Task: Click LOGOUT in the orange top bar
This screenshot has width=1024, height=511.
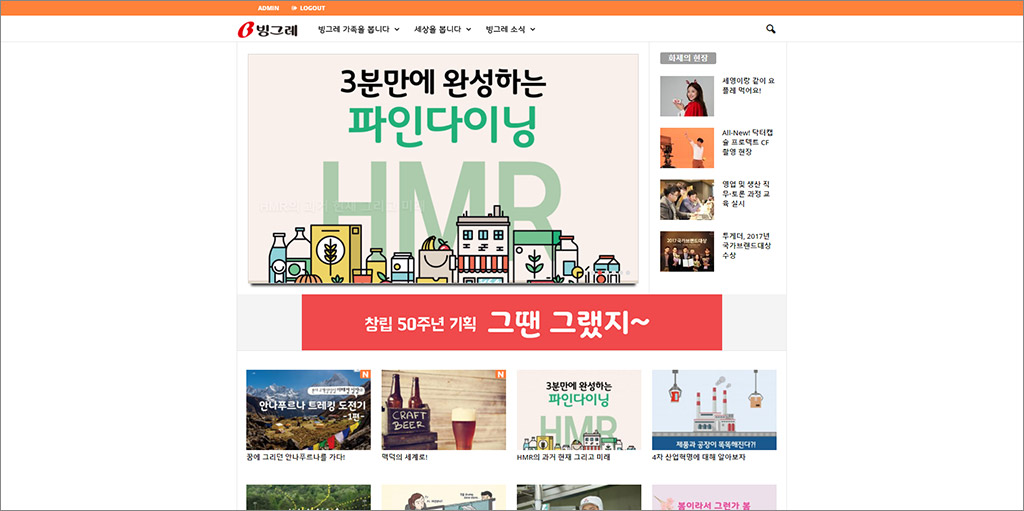Action: point(308,8)
